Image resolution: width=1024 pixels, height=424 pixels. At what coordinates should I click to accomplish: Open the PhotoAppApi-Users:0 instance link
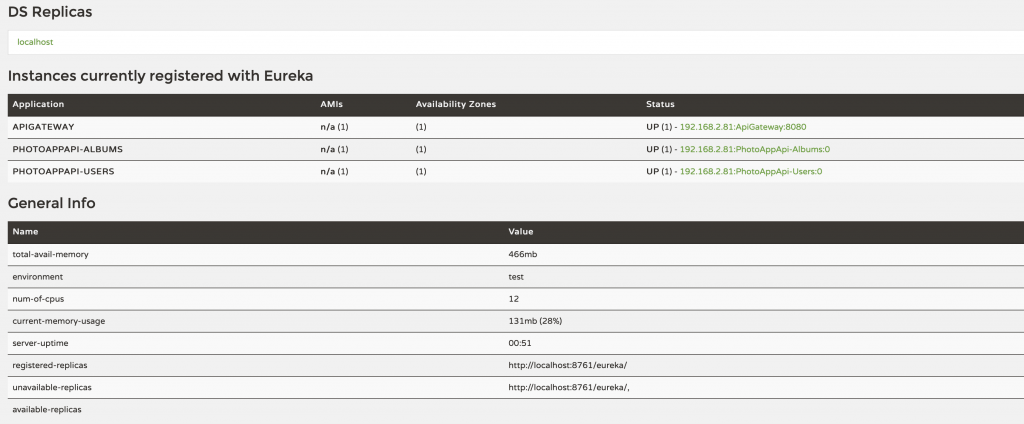[x=751, y=171]
